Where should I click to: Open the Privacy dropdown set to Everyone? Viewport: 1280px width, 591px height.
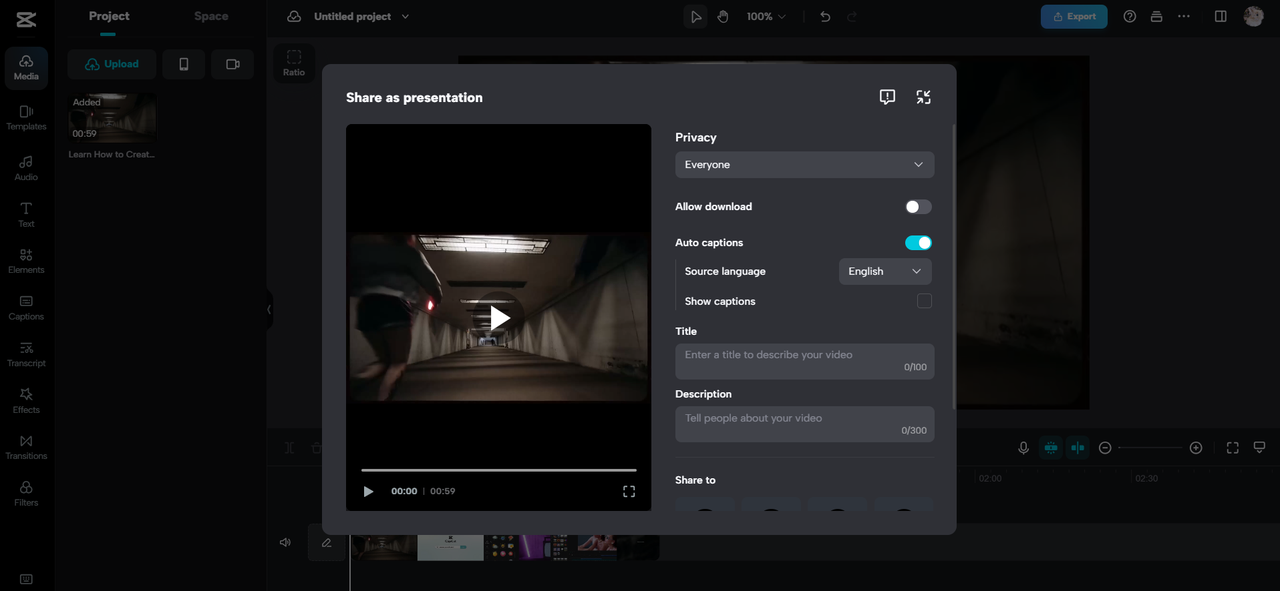[x=804, y=165]
